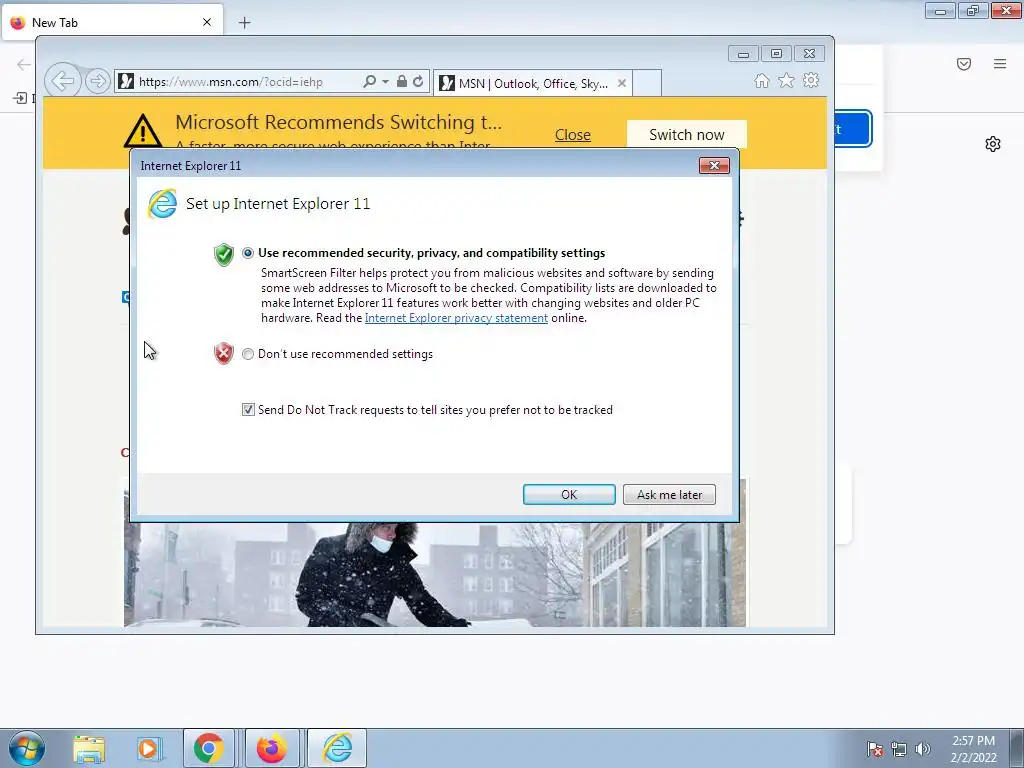Select the Firefox New Tab tab
Image resolution: width=1024 pixels, height=768 pixels.
click(112, 22)
